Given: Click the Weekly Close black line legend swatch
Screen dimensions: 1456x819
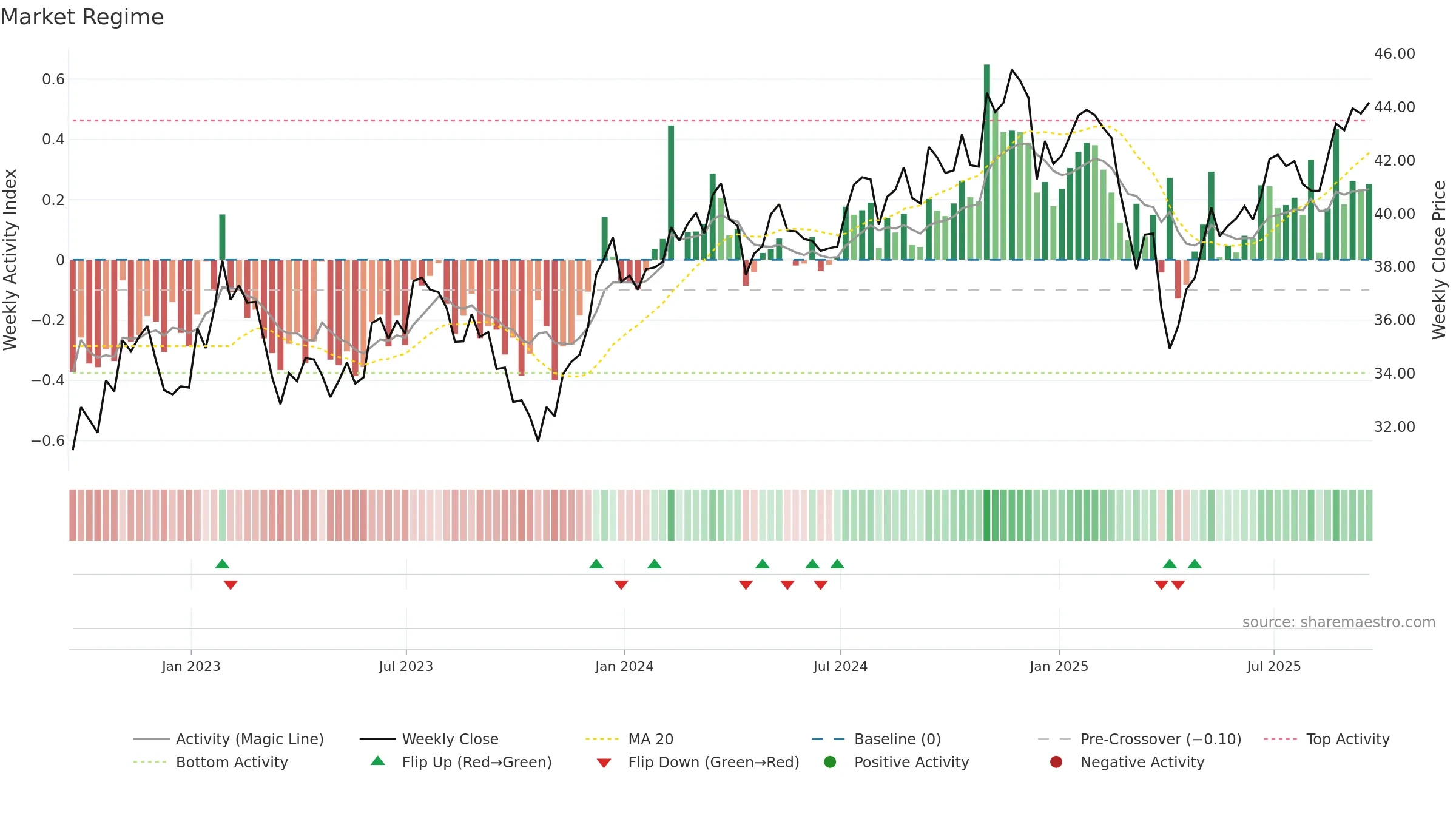Looking at the screenshot, I should pos(377,739).
